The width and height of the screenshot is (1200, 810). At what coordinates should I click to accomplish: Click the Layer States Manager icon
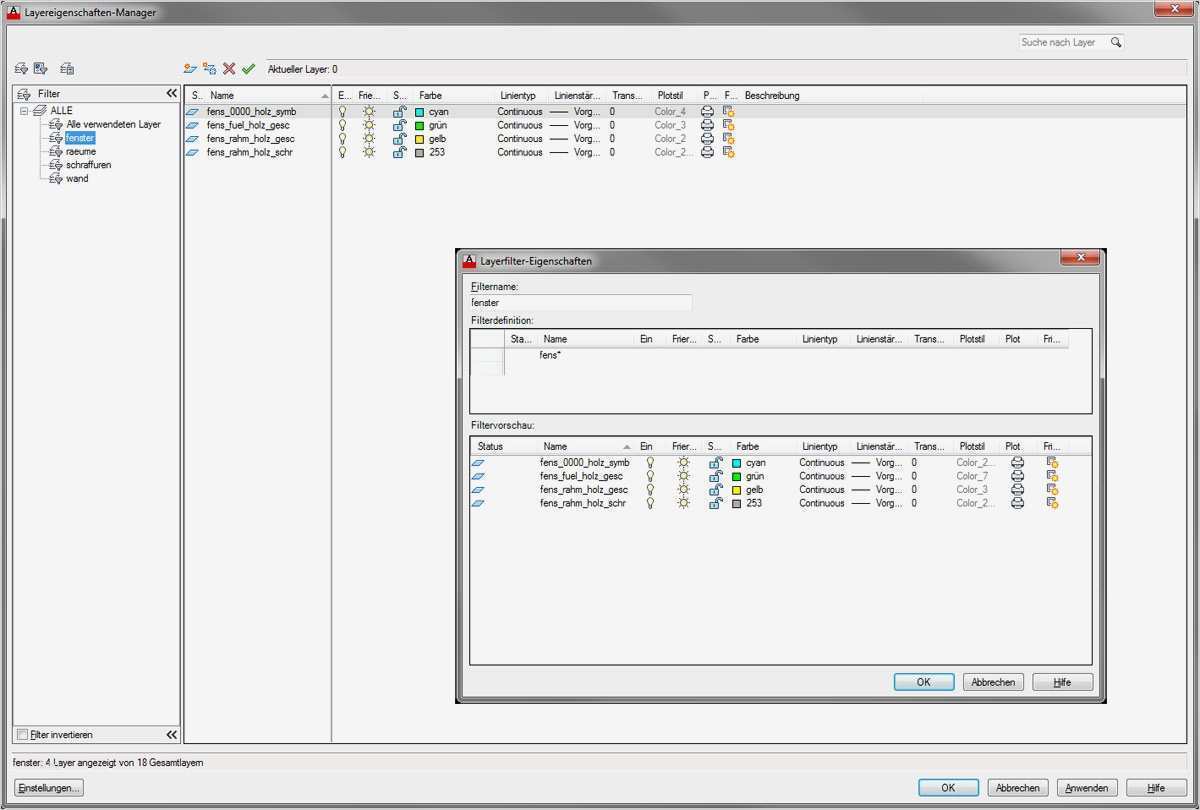pos(67,69)
